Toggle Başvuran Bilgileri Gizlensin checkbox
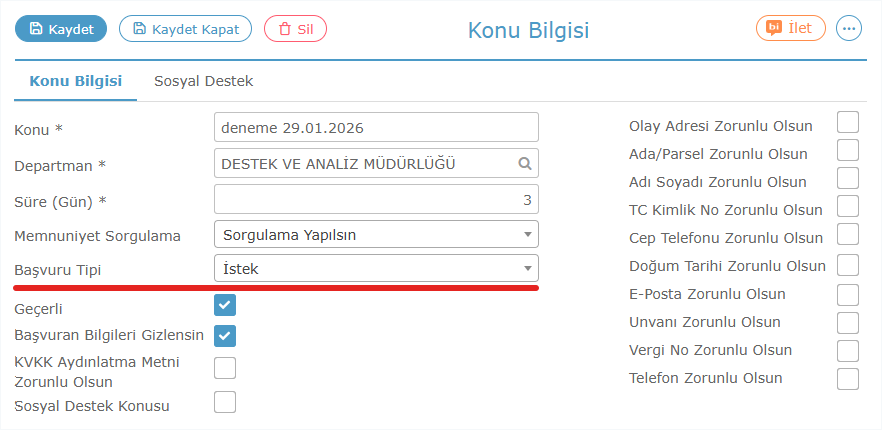 [x=225, y=335]
